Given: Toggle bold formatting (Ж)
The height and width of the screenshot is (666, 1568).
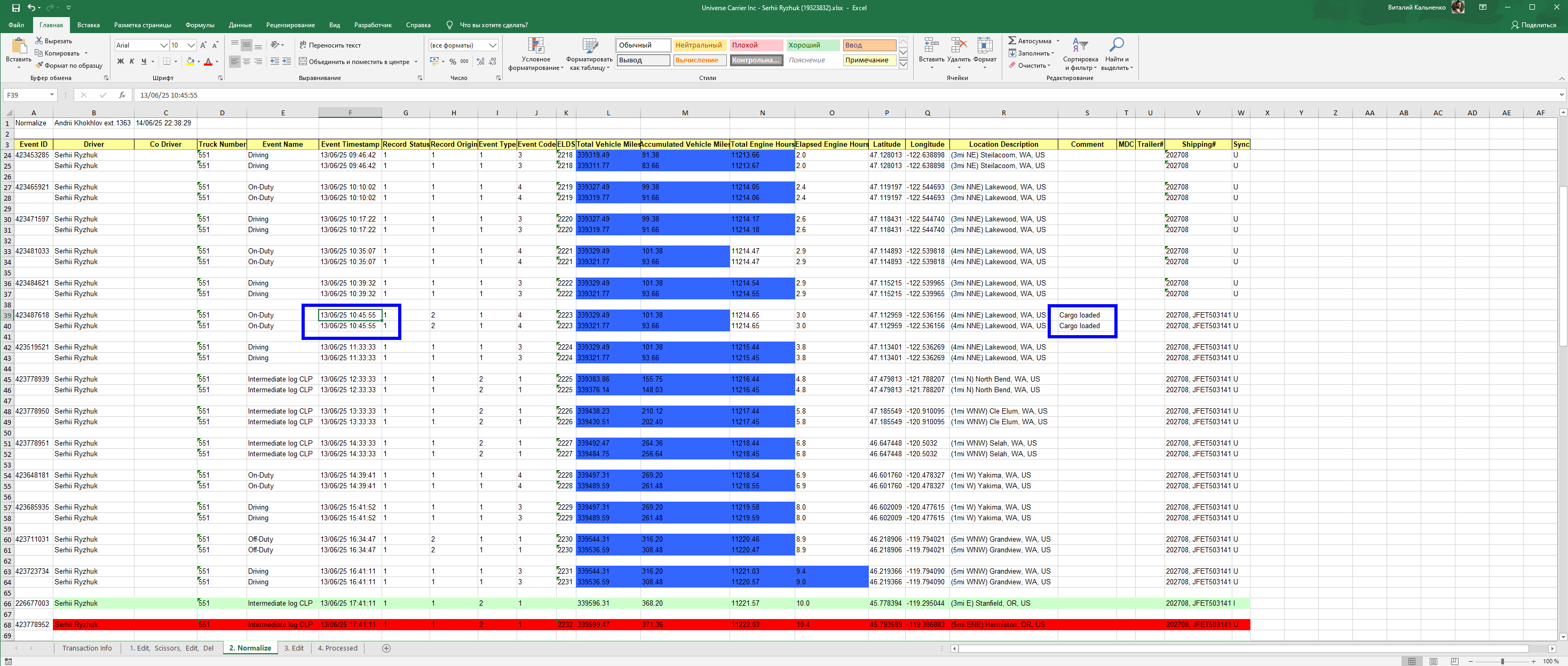Looking at the screenshot, I should (121, 61).
